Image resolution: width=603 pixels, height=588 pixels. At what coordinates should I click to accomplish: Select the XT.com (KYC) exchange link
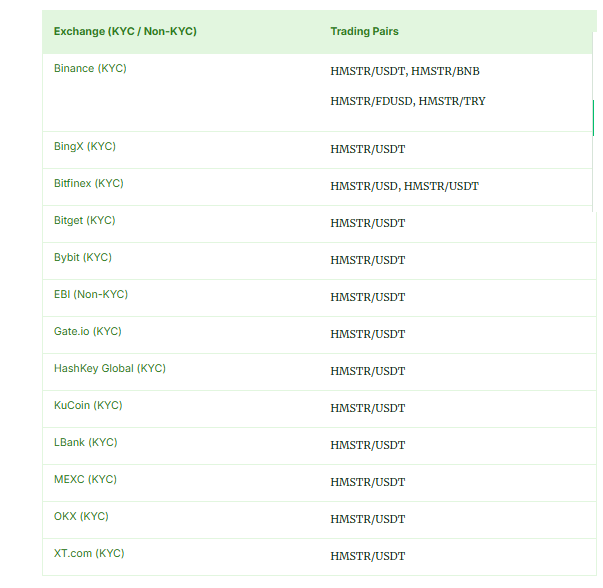pyautogui.click(x=89, y=554)
